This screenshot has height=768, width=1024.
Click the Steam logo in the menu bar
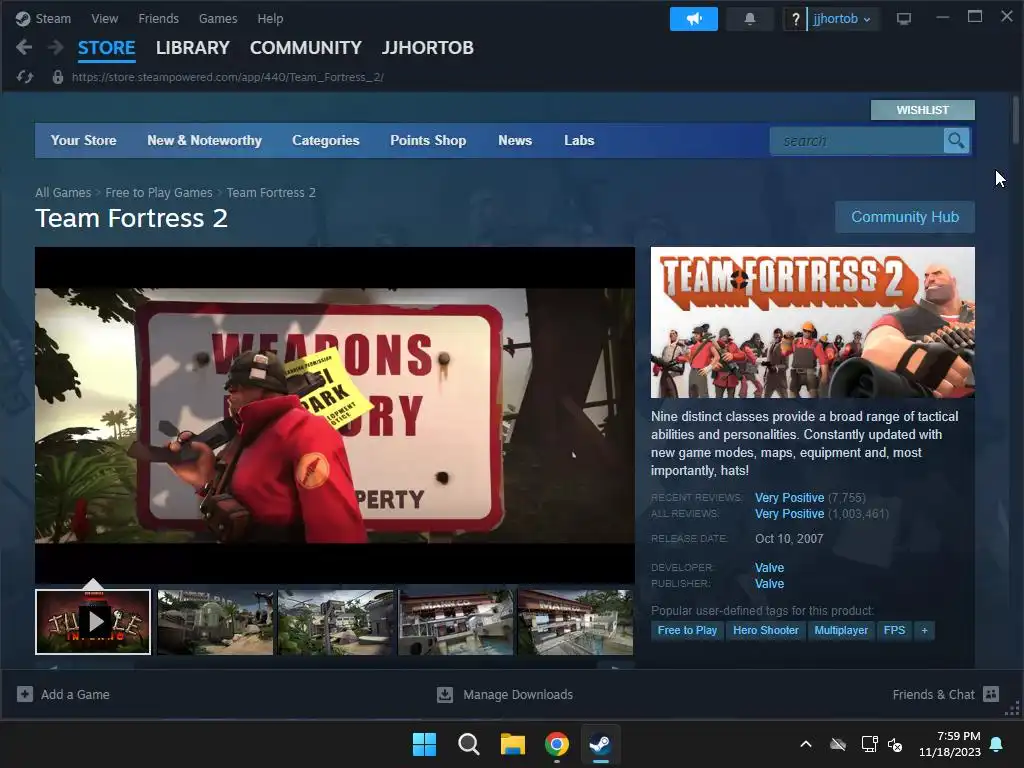click(x=24, y=19)
